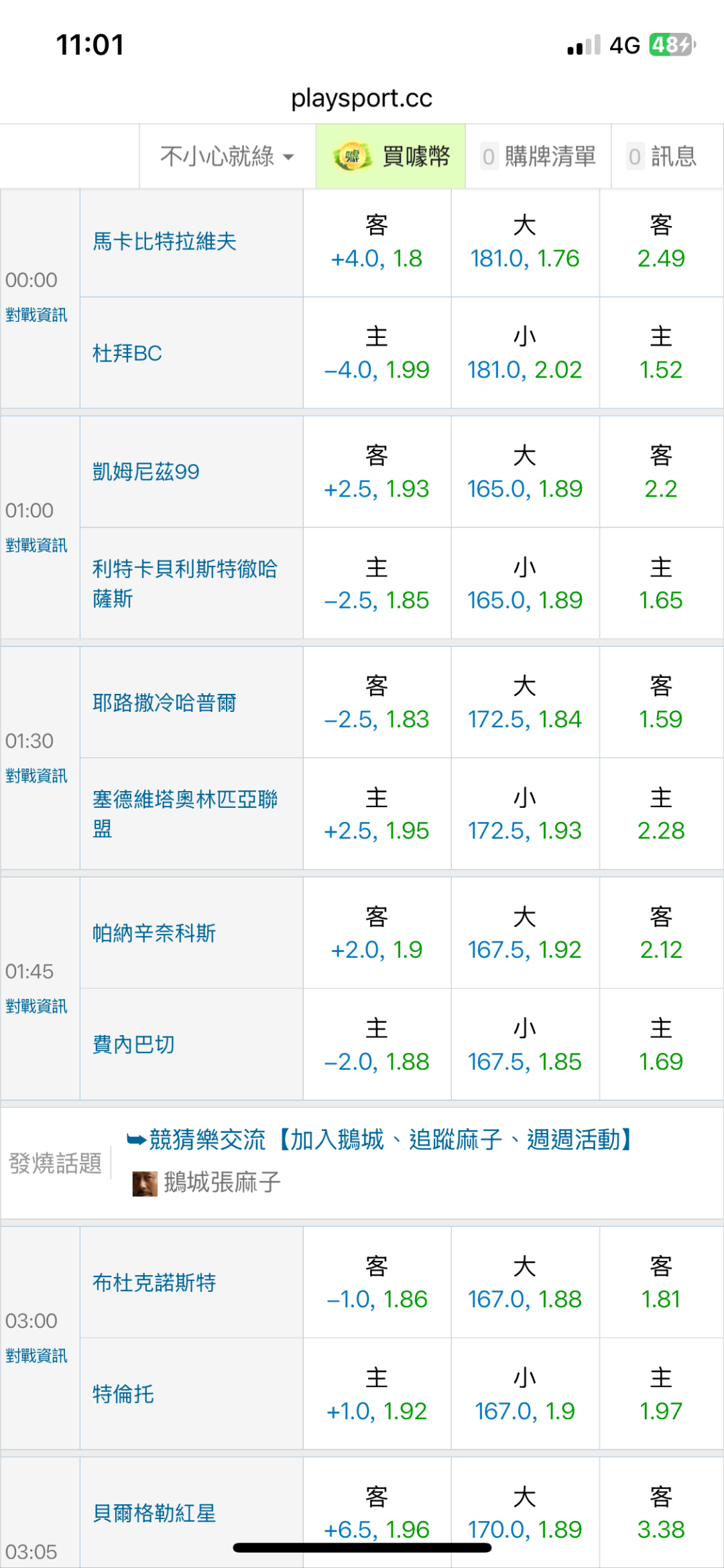Choose 主 1.97 moneyline for 特倫托
724x1568 pixels.
click(x=661, y=1394)
